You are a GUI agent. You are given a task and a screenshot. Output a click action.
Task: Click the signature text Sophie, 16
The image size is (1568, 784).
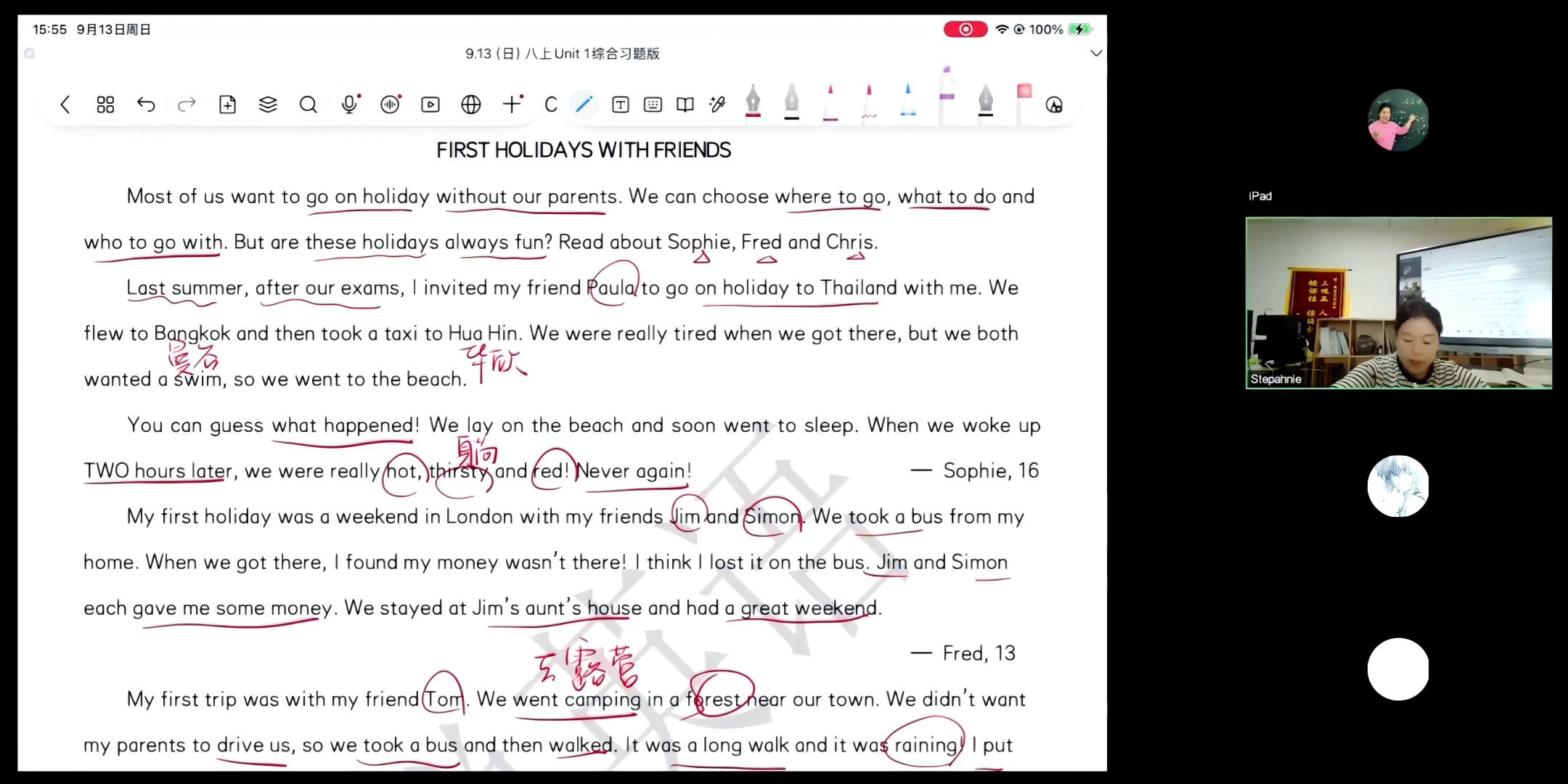point(991,470)
